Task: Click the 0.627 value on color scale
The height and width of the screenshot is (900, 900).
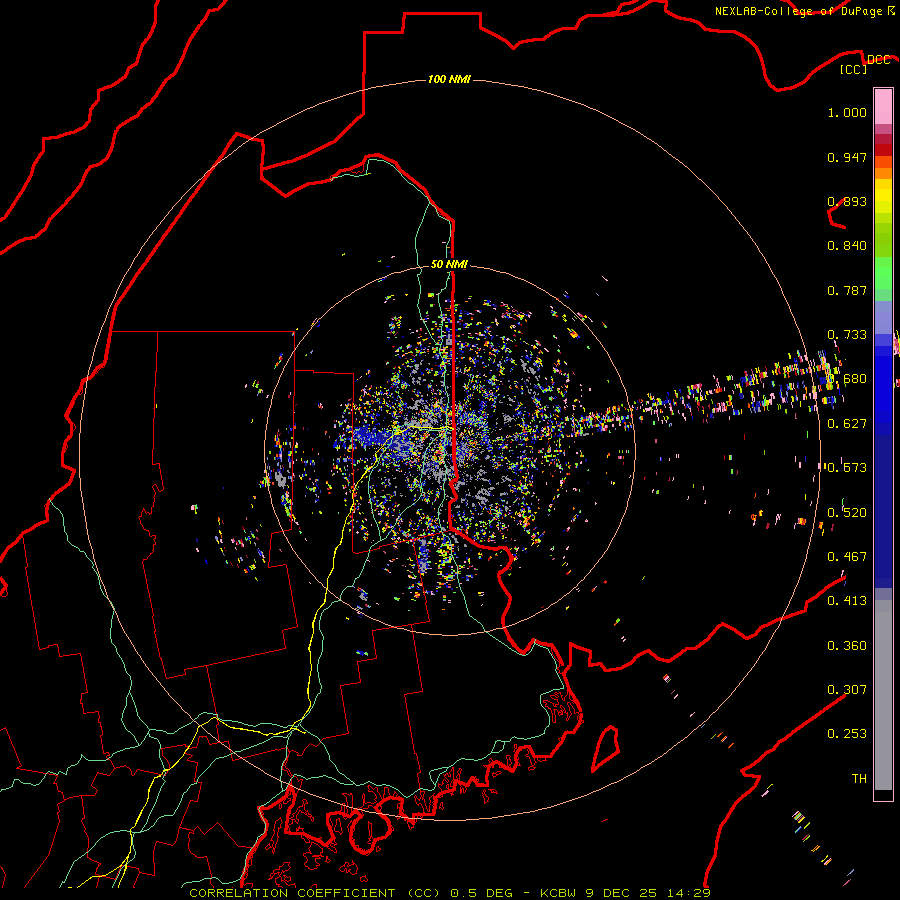Action: (x=847, y=424)
